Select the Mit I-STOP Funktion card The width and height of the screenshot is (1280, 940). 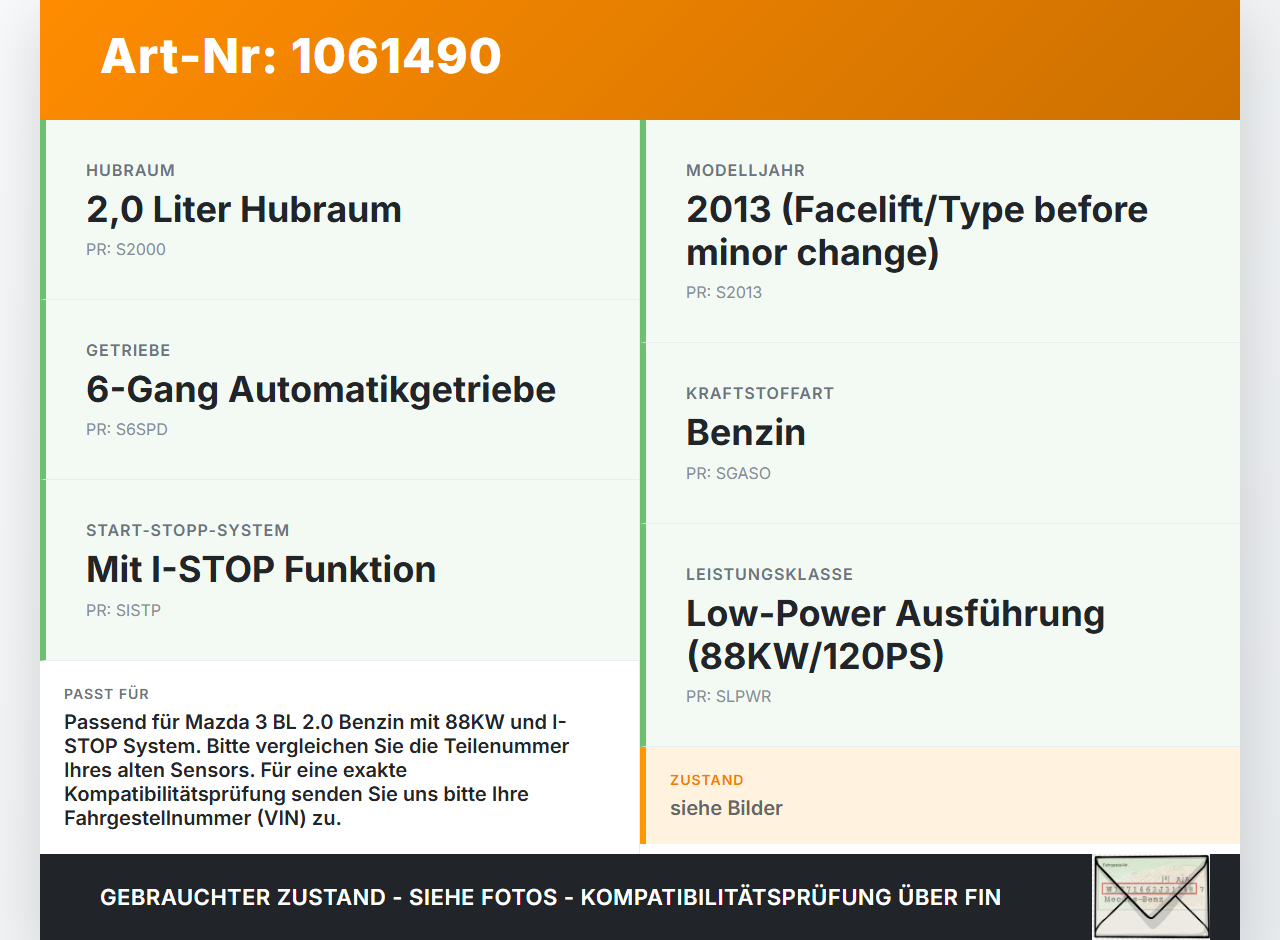click(x=340, y=570)
